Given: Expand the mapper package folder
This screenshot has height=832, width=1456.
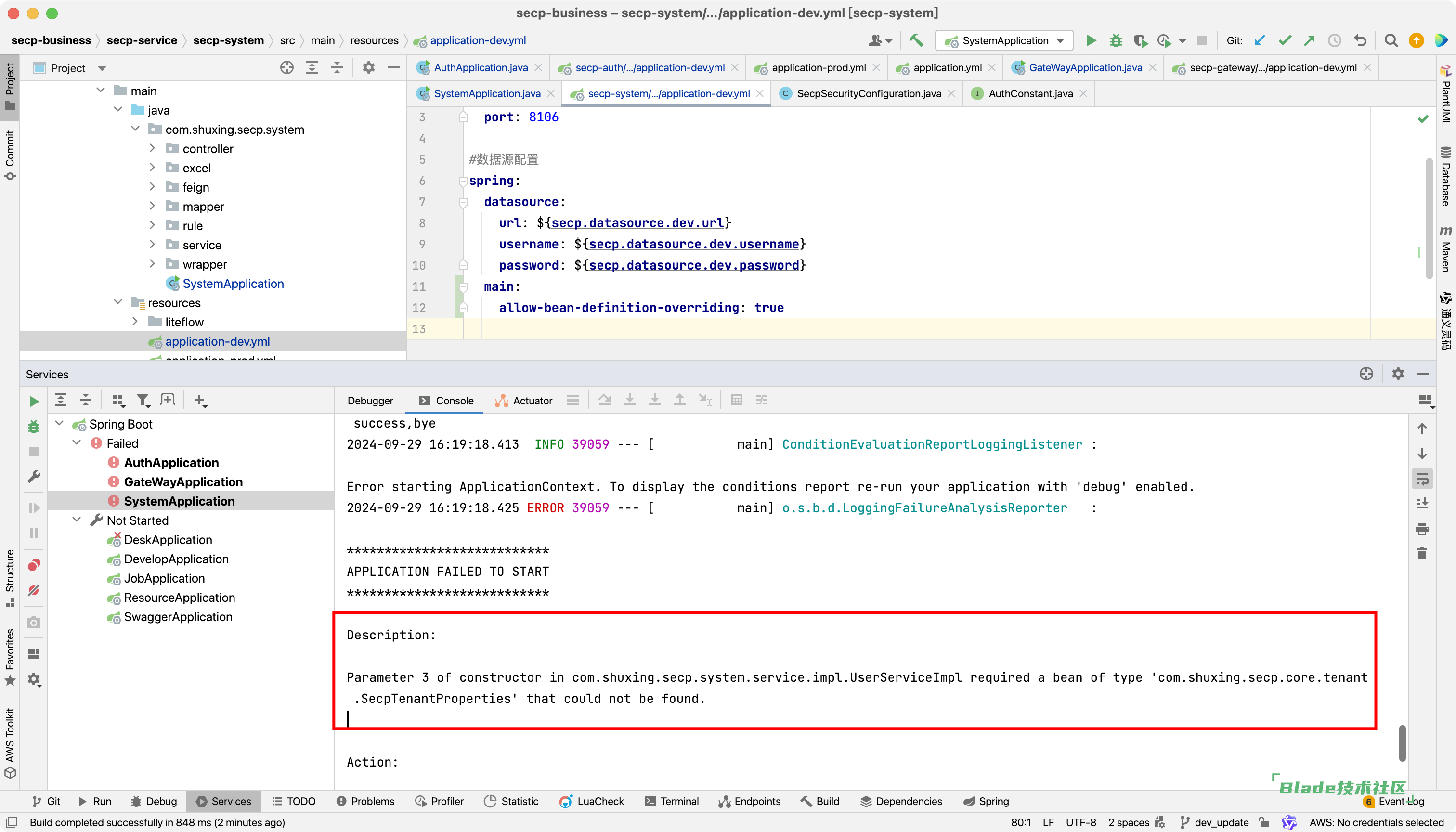Looking at the screenshot, I should pyautogui.click(x=152, y=206).
